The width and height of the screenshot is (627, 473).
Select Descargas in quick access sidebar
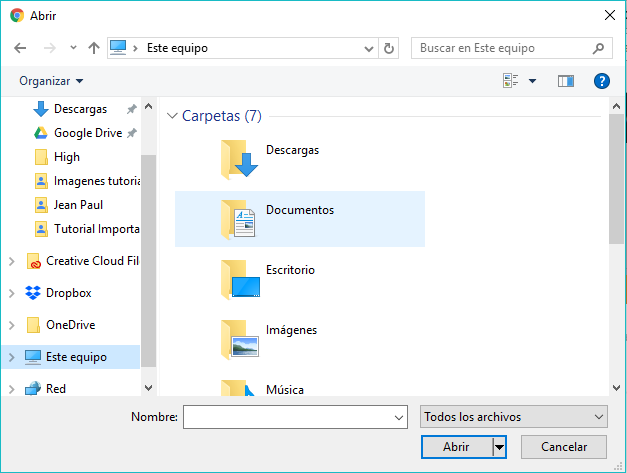(x=80, y=109)
